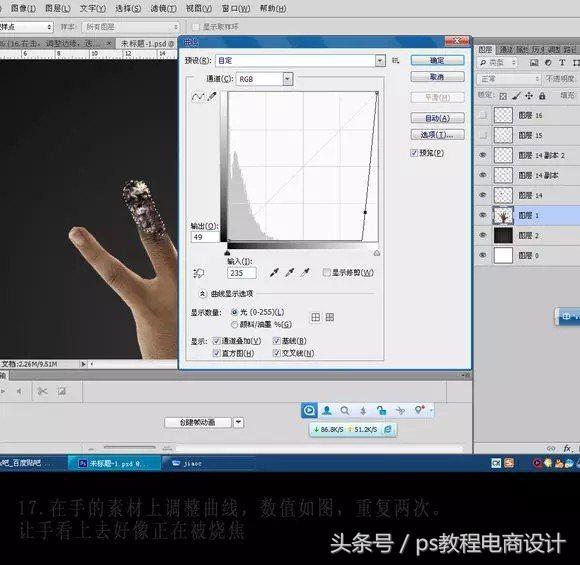Switch to the detailed grid icon
This screenshot has width=580, height=565.
[x=329, y=317]
